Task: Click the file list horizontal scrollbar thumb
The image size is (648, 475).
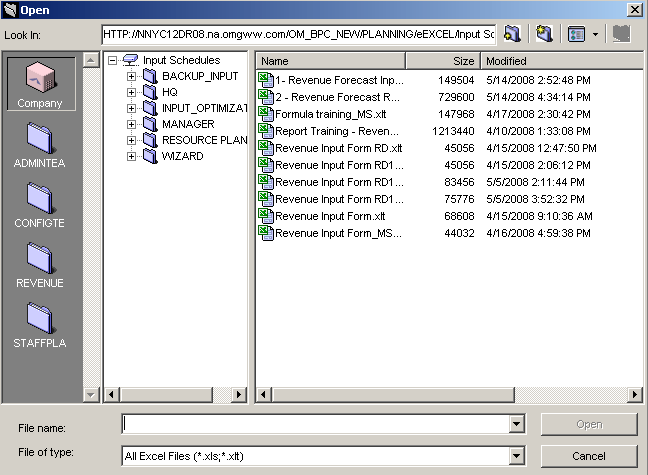Action: (393, 394)
